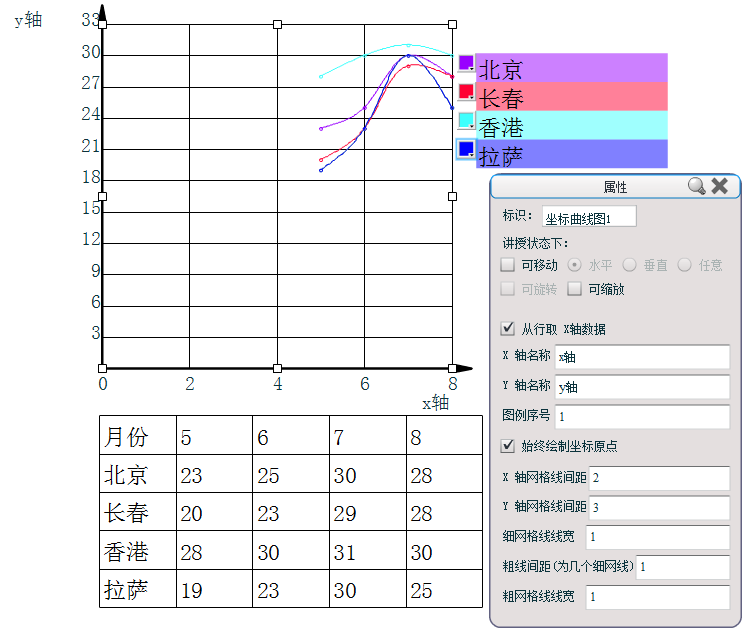Click the top-right resize handle of the chart

[453, 24]
